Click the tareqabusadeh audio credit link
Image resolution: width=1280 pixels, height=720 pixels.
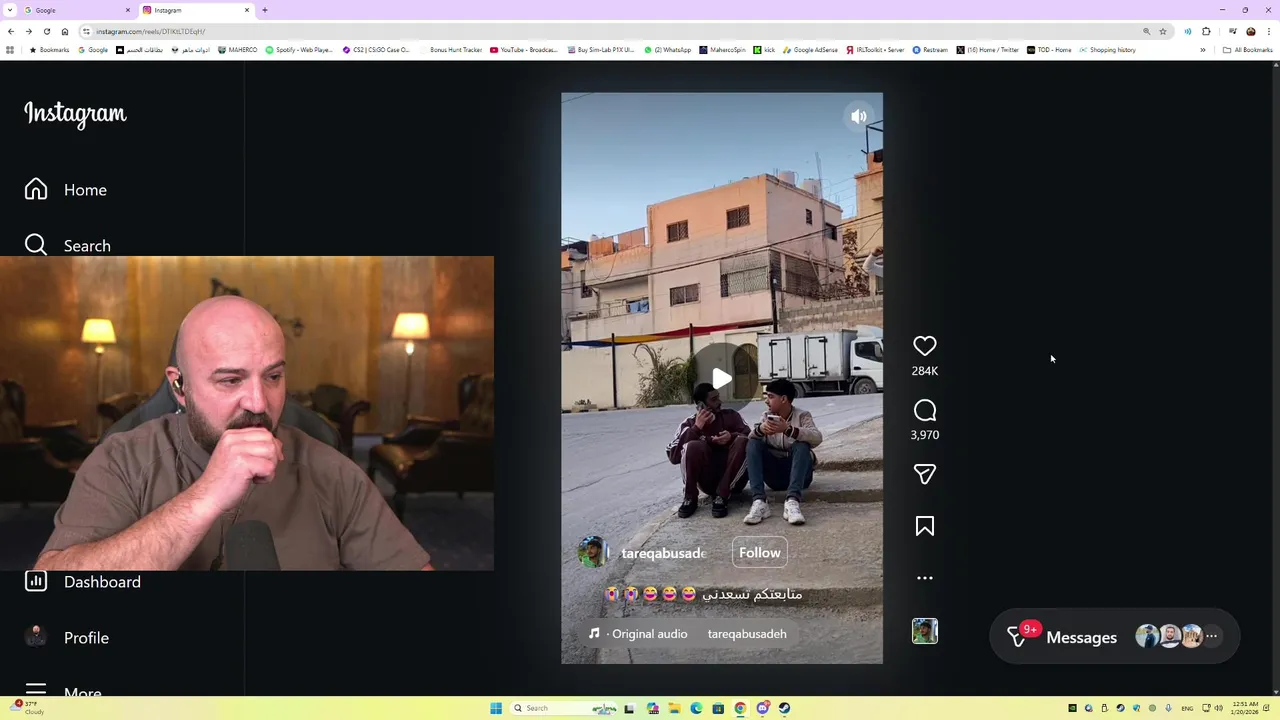[747, 634]
